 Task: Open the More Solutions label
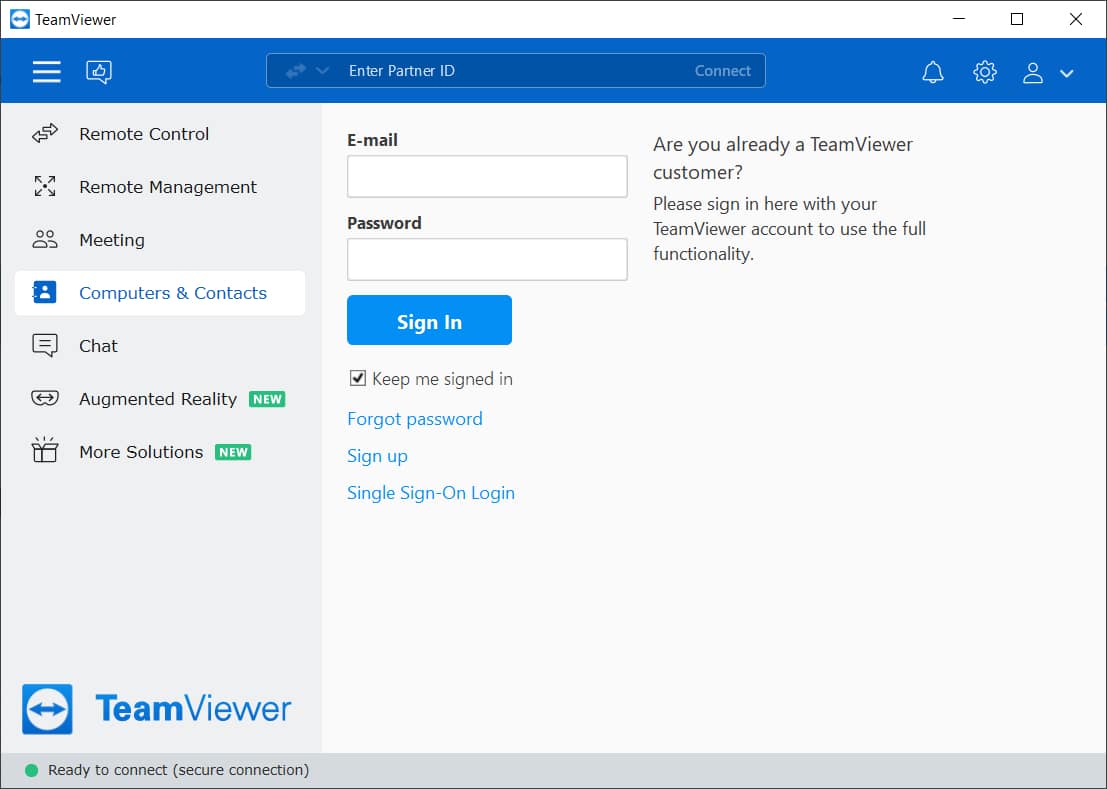(140, 452)
